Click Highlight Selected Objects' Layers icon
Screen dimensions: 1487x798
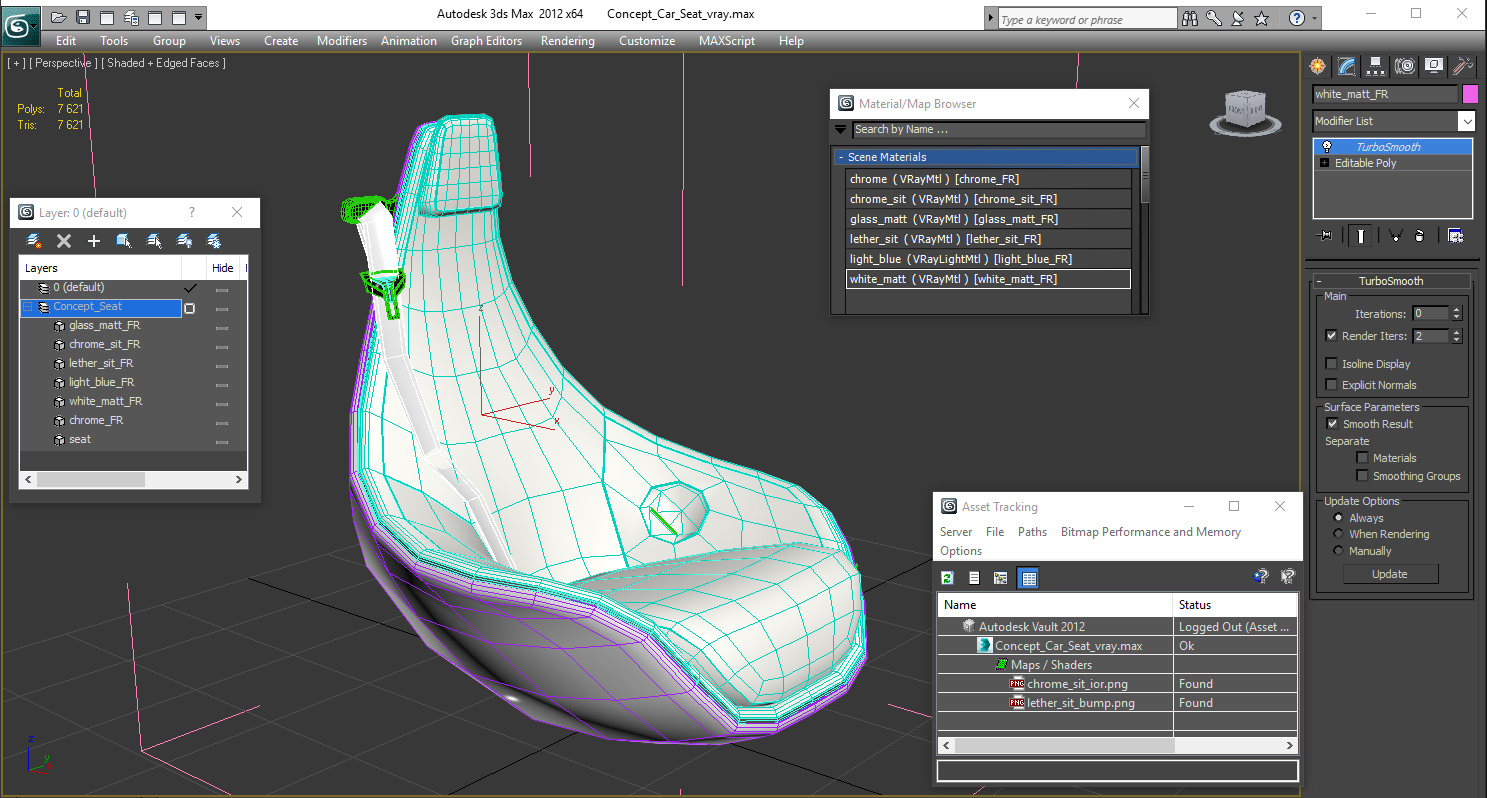(x=154, y=241)
